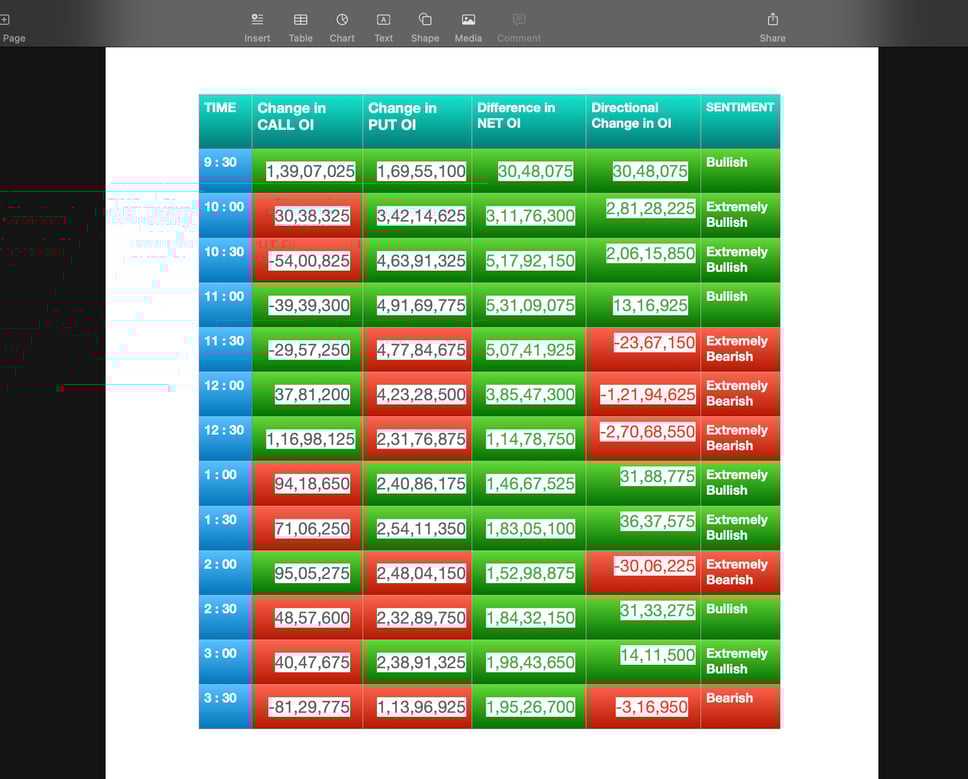968x779 pixels.
Task: Click the cell with 3,42,14,625
Action: 417,215
